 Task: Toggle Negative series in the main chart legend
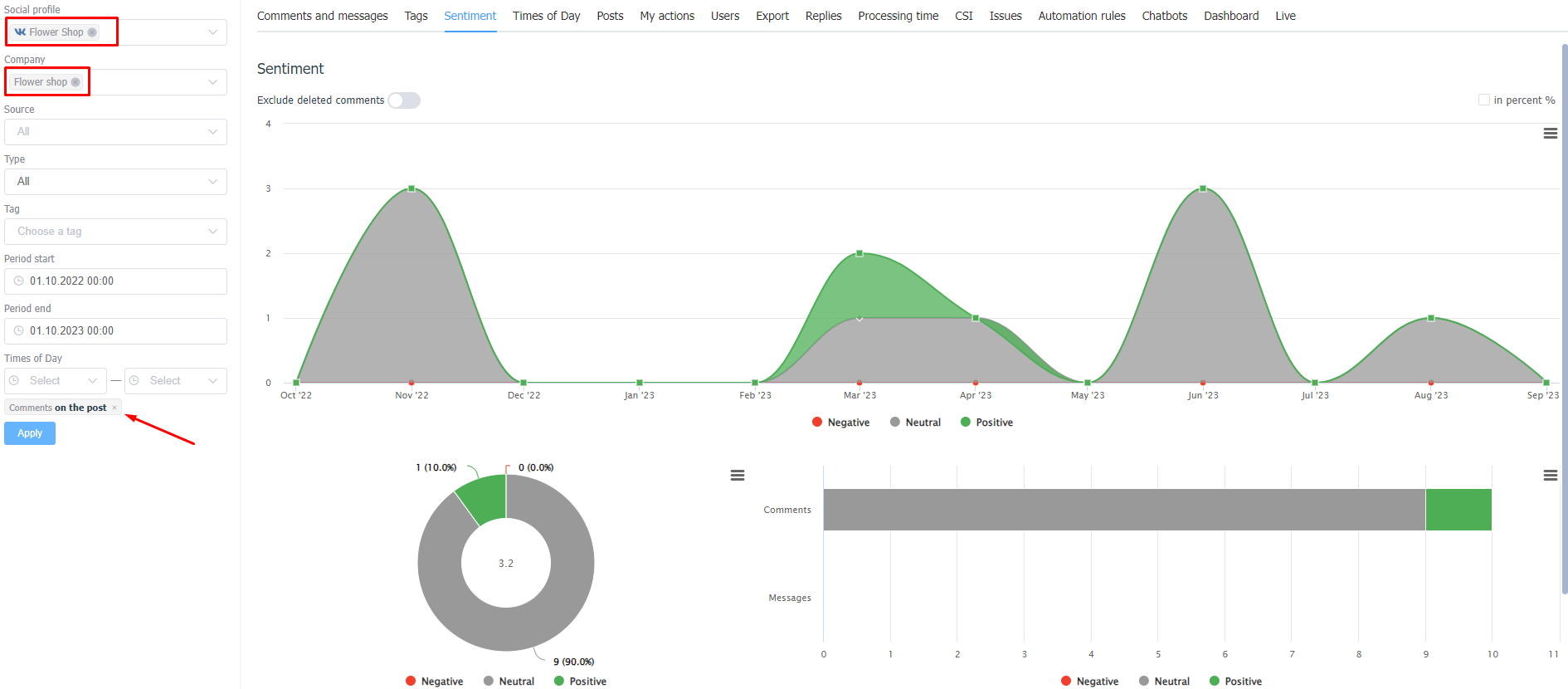(x=840, y=422)
